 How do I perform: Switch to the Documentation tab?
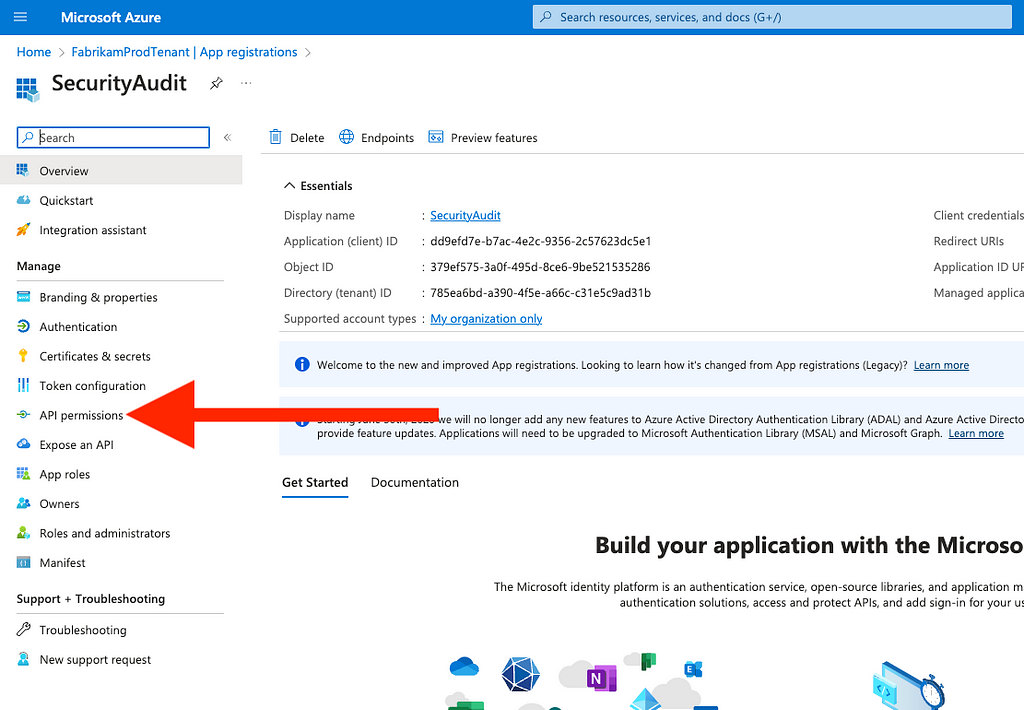tap(415, 483)
